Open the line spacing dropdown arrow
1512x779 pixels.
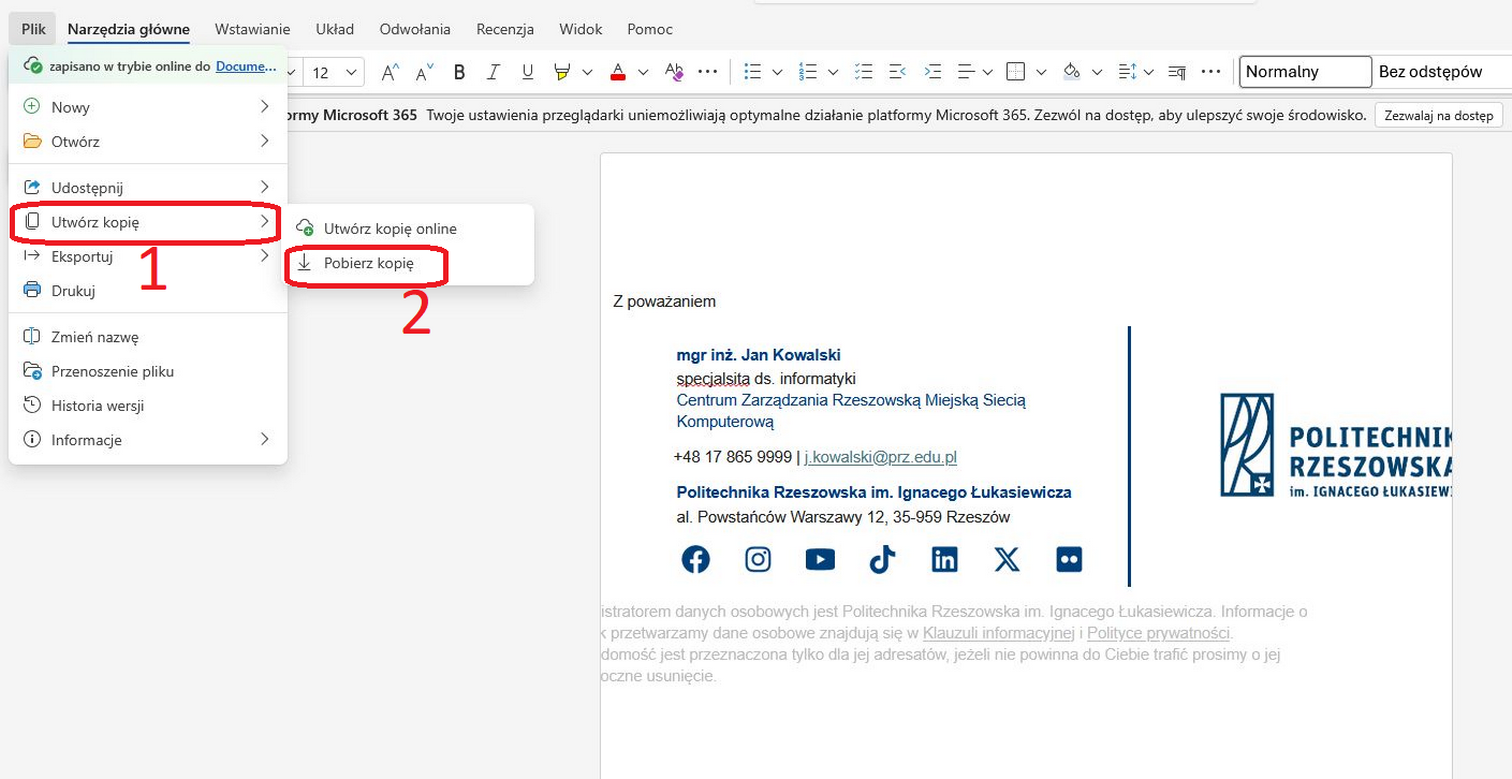(1149, 72)
